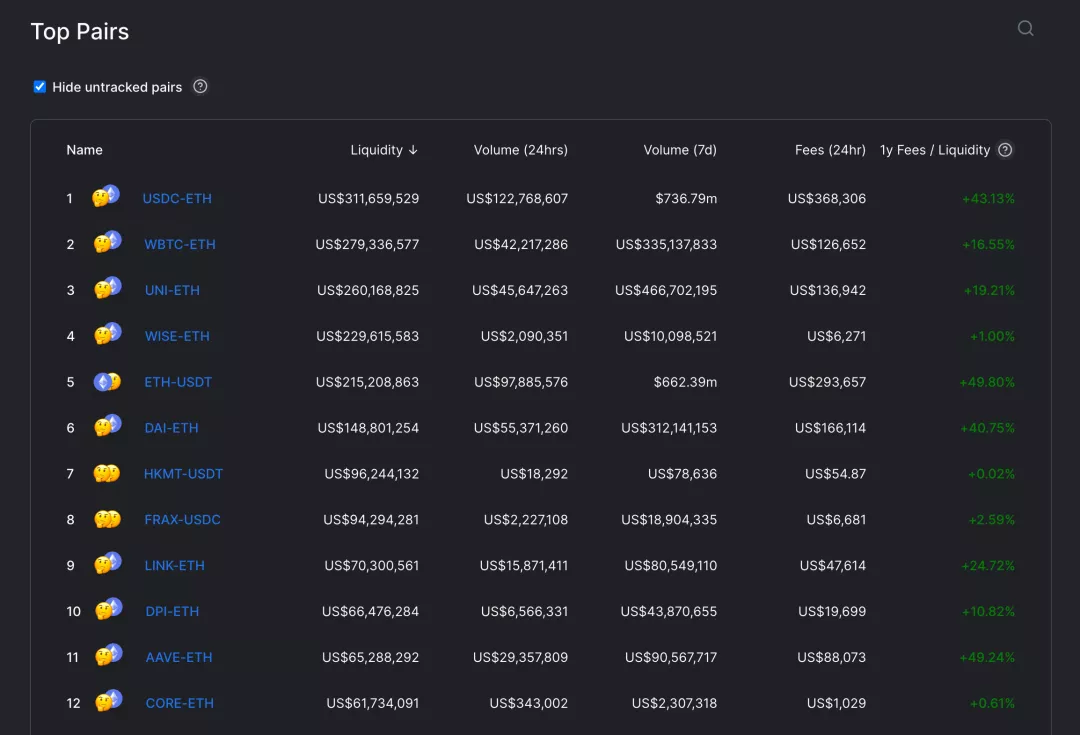Click the token icon pair for HKMT-USDT
1080x735 pixels.
107,473
